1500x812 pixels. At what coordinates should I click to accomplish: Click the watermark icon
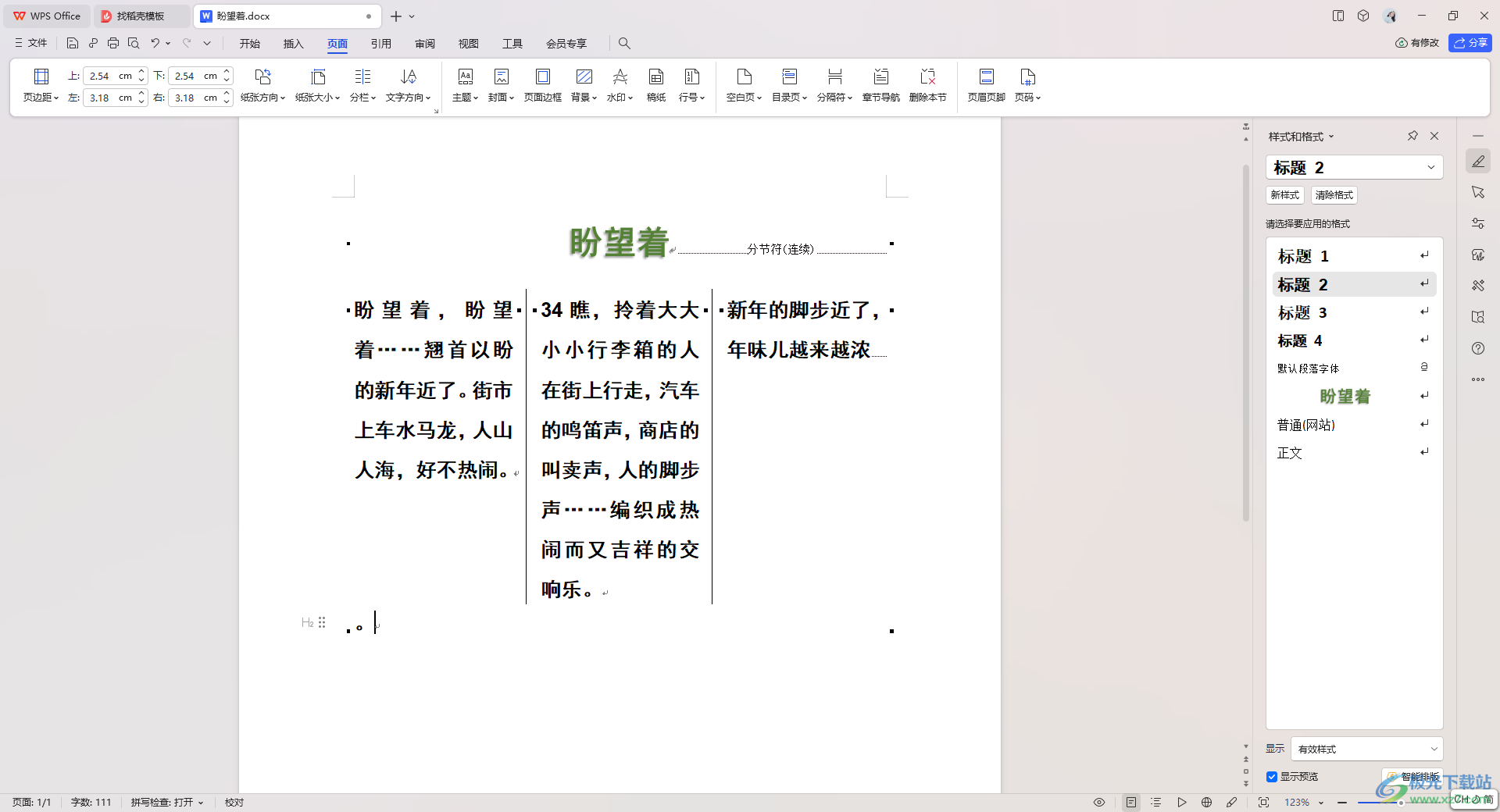point(620,77)
